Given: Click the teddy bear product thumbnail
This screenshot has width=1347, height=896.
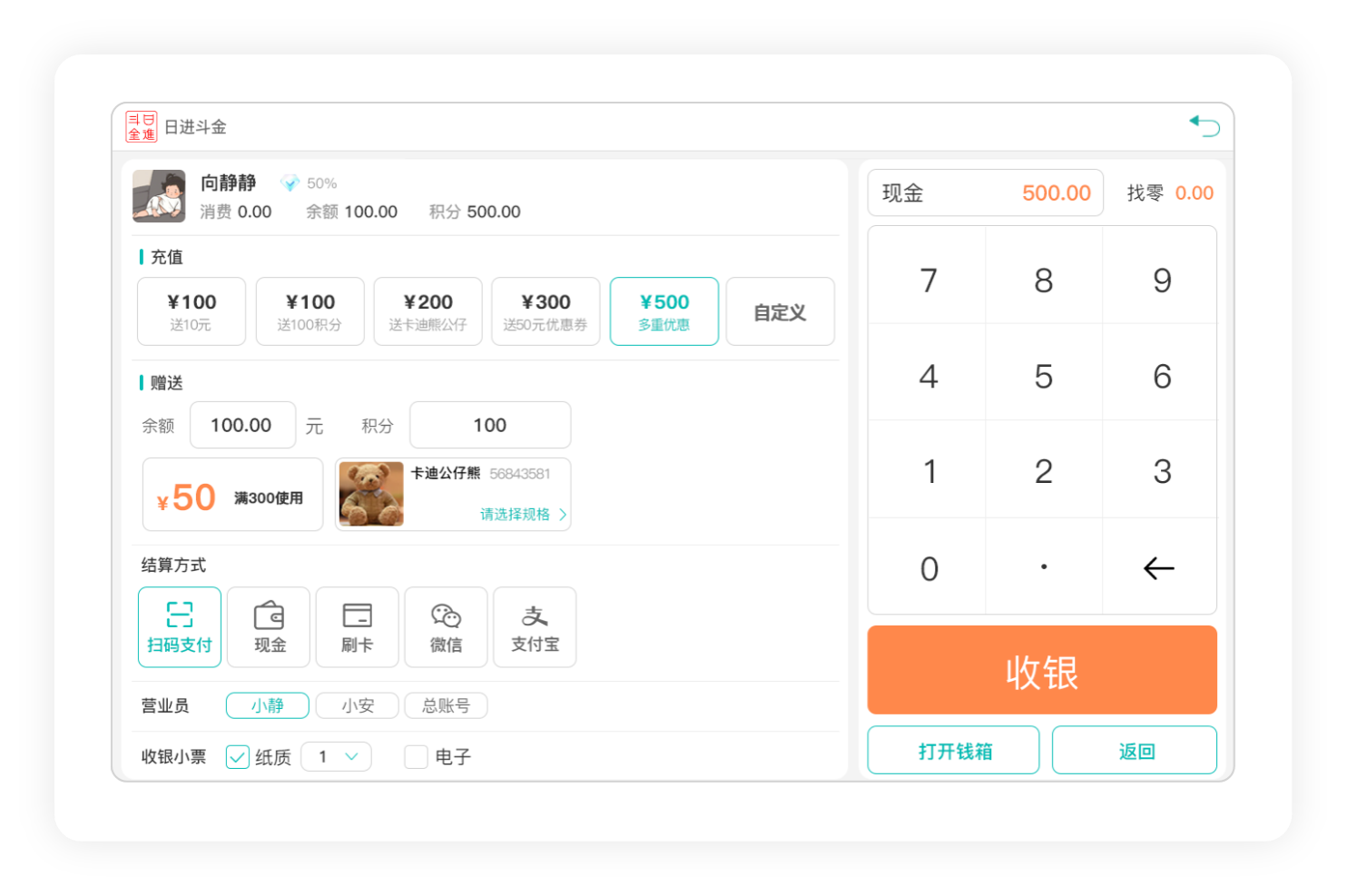Looking at the screenshot, I should [371, 495].
